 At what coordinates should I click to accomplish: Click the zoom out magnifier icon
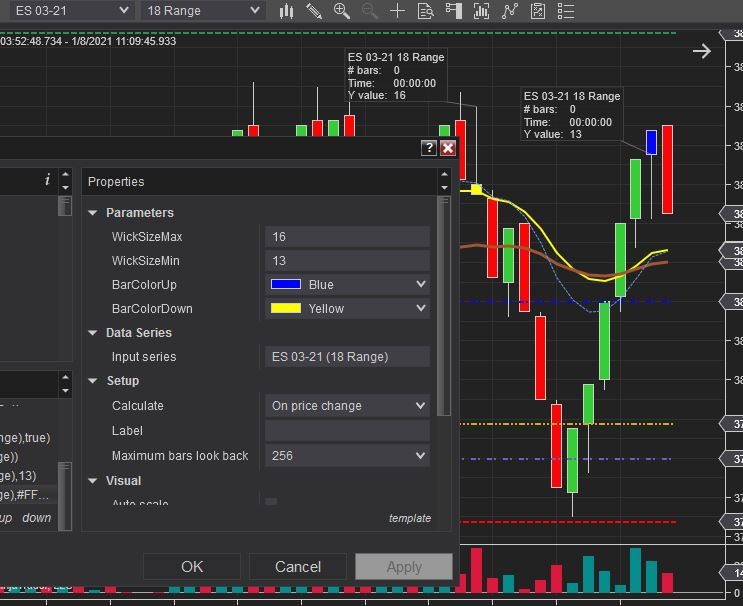[x=370, y=11]
